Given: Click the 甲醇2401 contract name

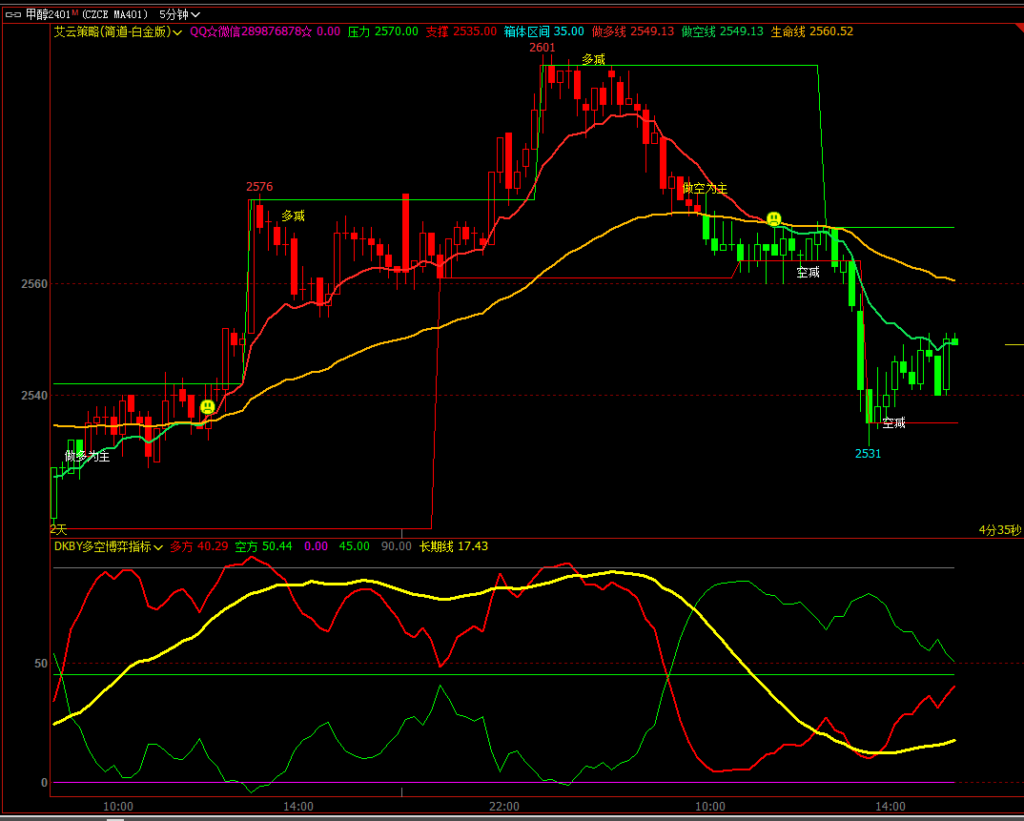Looking at the screenshot, I should coord(46,14).
